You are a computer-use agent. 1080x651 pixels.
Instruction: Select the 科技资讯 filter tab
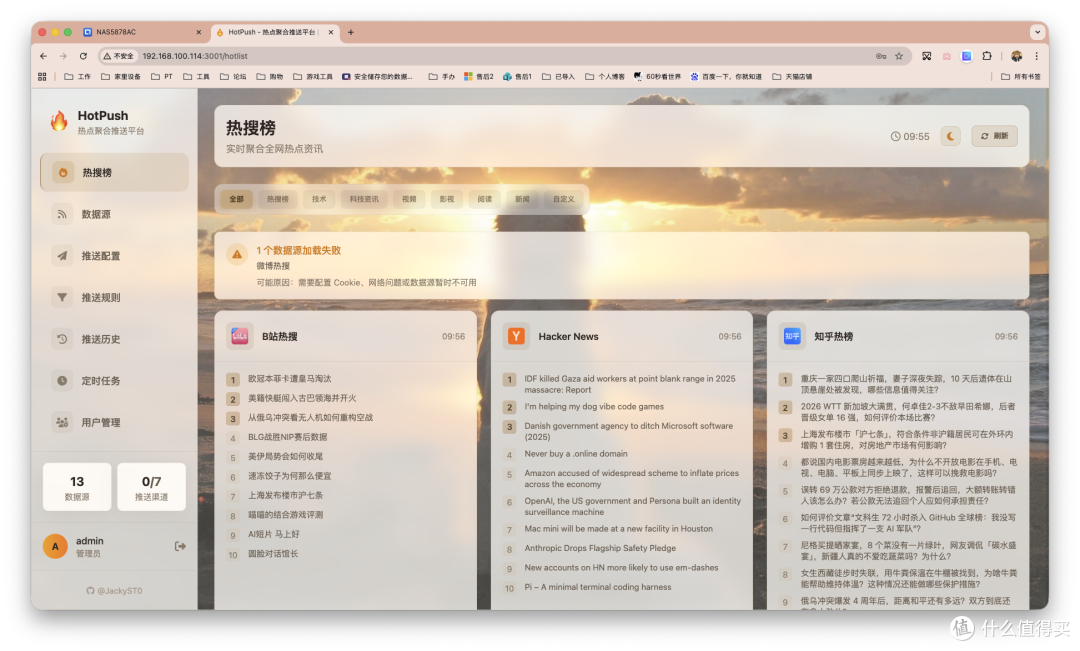click(x=364, y=199)
